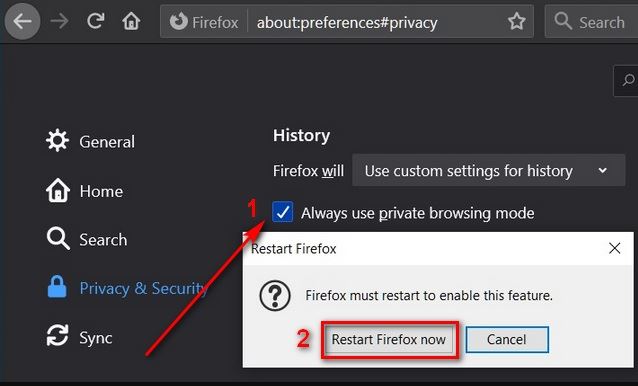Click the forward navigation arrow
638x386 pixels.
(x=59, y=22)
